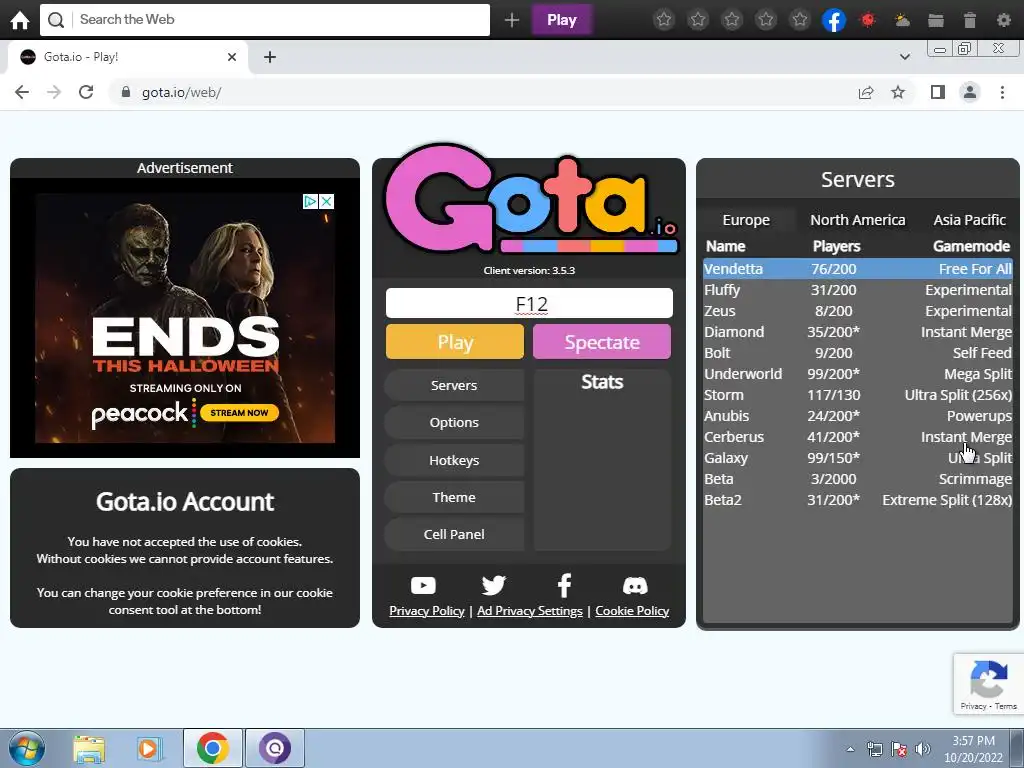
Task: Open a new browser tab
Action: tap(270, 57)
